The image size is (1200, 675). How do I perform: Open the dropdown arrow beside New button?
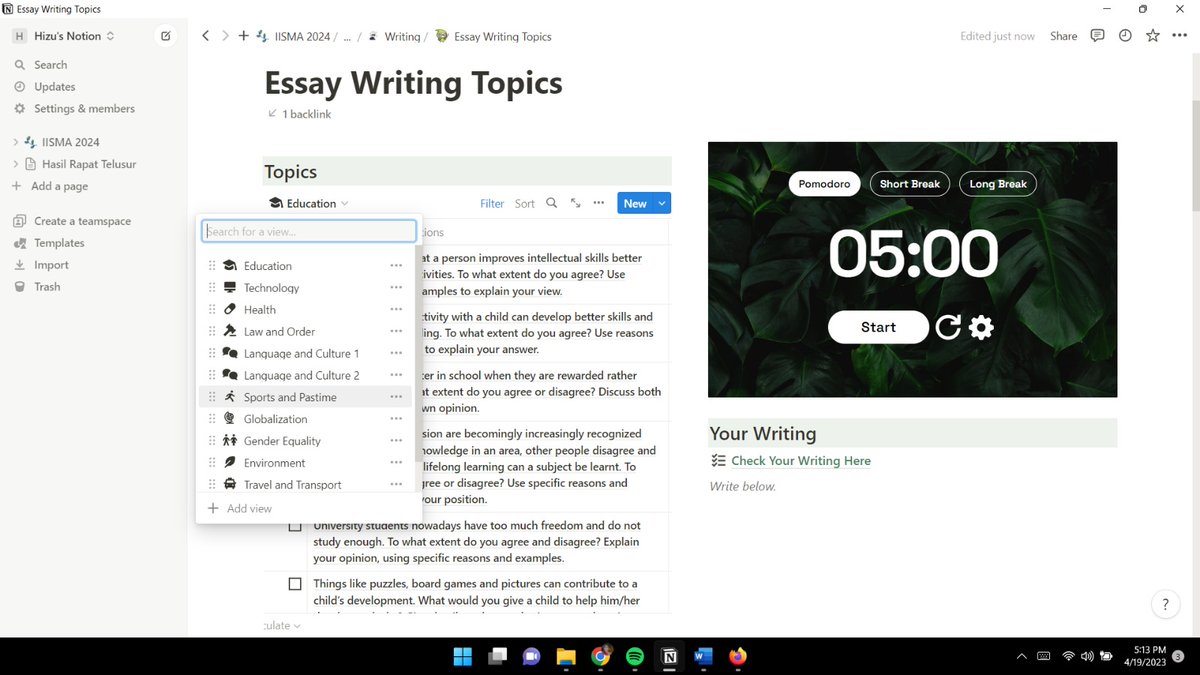pyautogui.click(x=662, y=203)
